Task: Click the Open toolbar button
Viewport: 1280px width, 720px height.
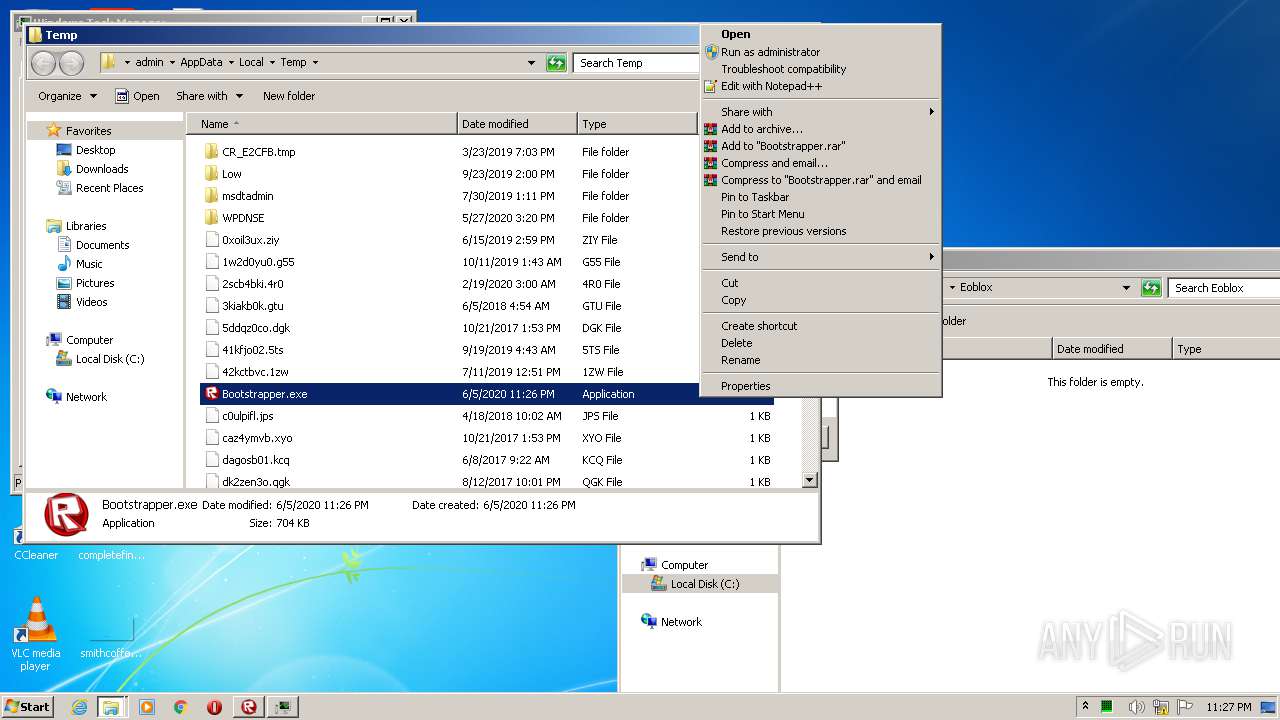Action: tap(137, 96)
